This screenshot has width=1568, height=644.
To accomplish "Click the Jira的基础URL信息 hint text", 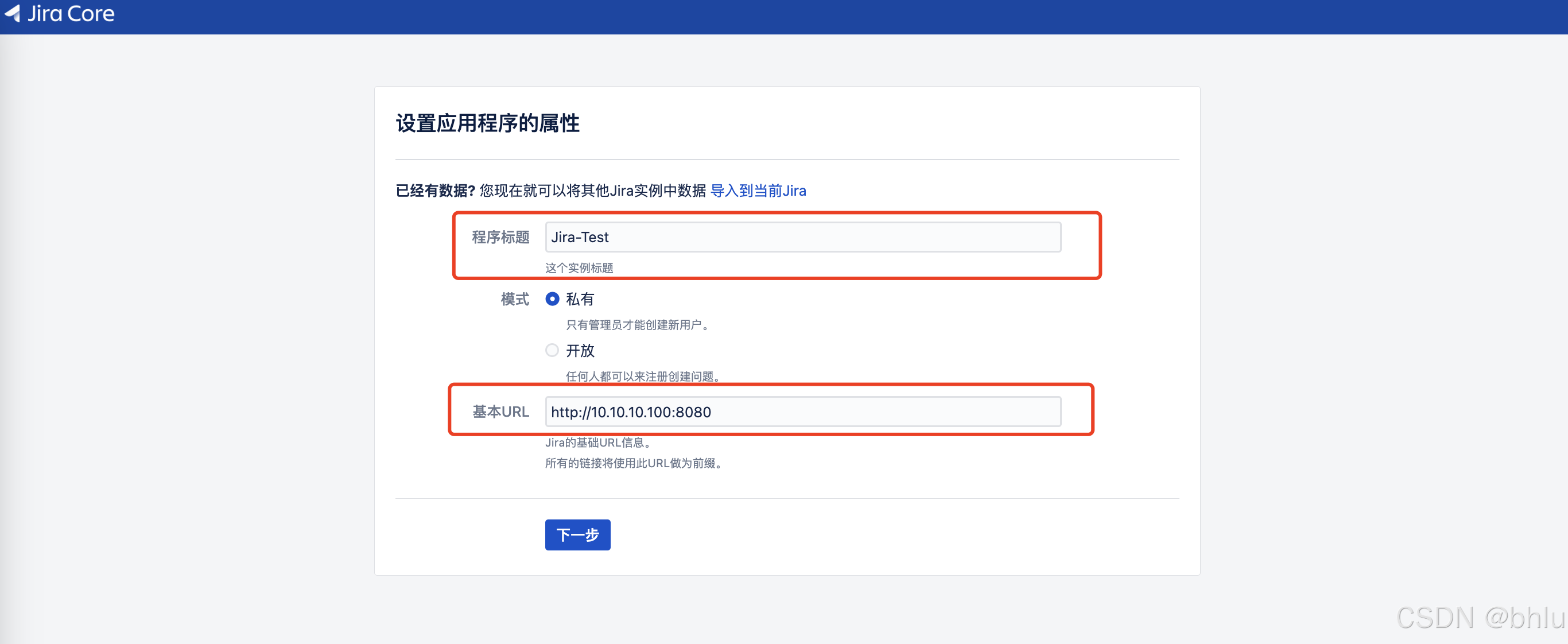I will [x=600, y=443].
